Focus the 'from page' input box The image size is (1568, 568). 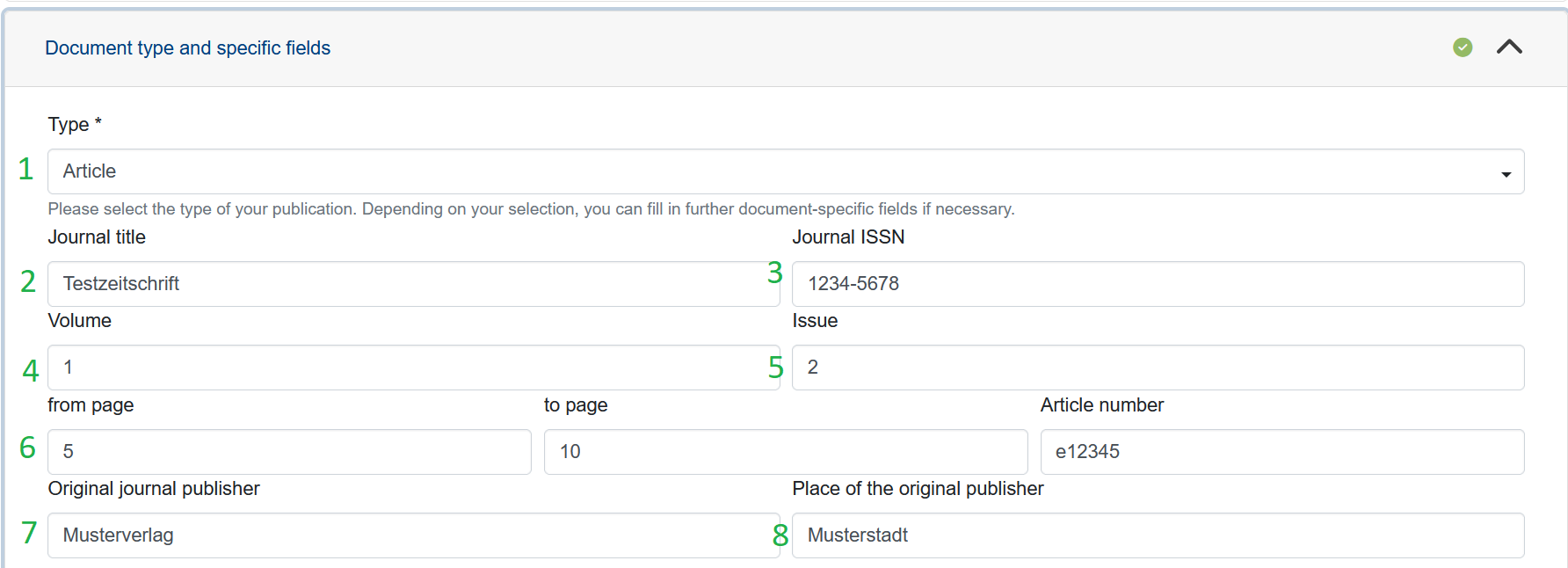(289, 452)
